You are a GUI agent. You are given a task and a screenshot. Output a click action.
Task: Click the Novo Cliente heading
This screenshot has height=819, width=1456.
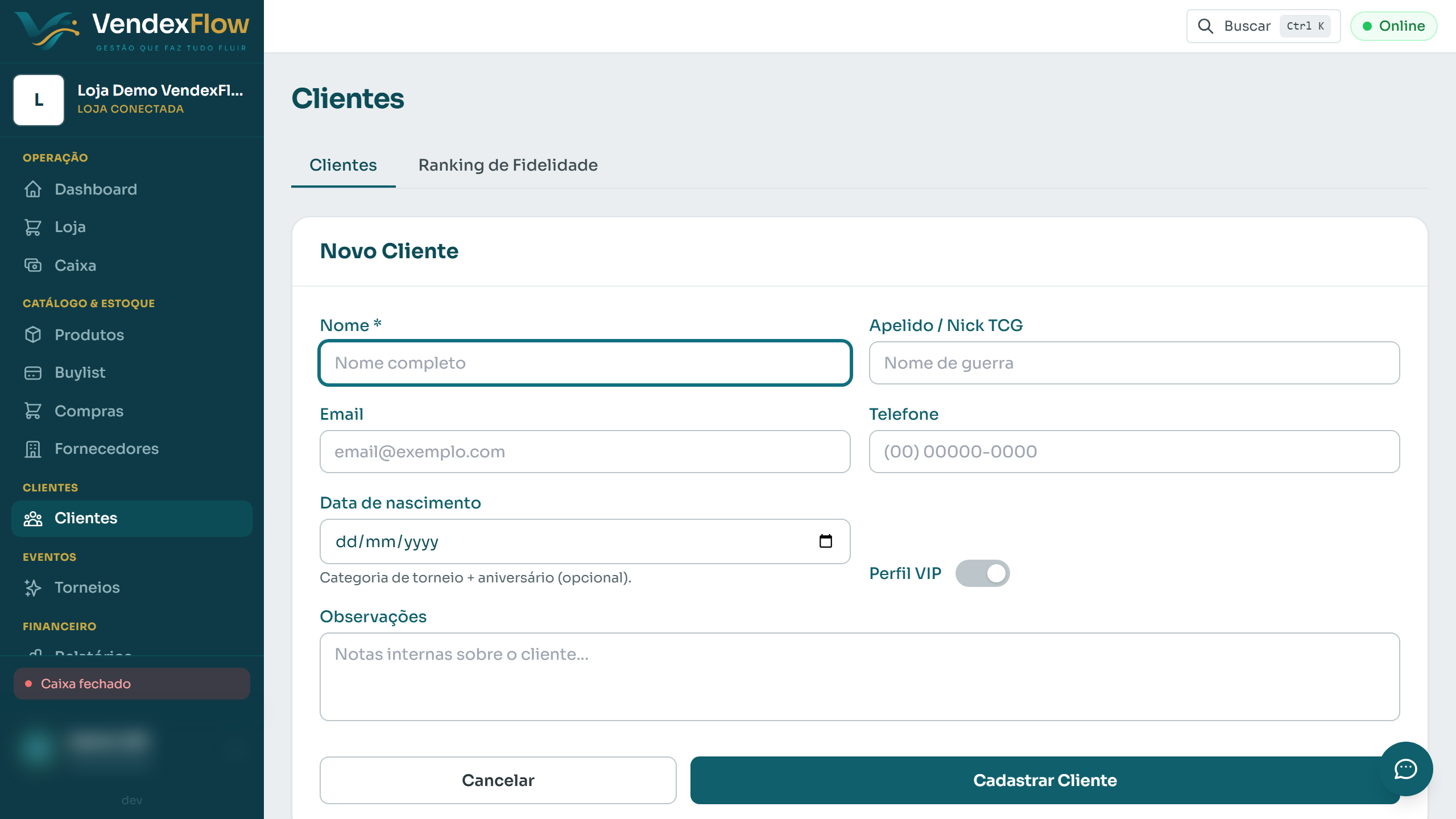pyautogui.click(x=389, y=251)
